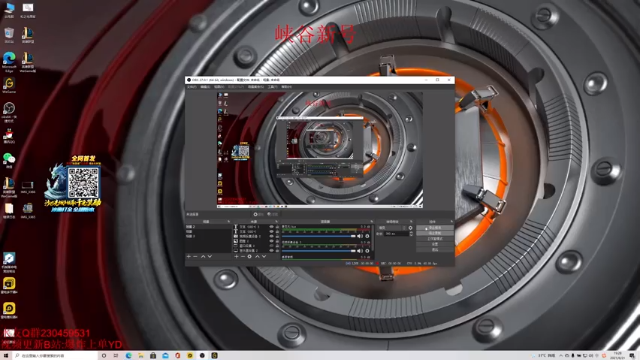Open the Scene Collection menu in OBS

click(256, 87)
